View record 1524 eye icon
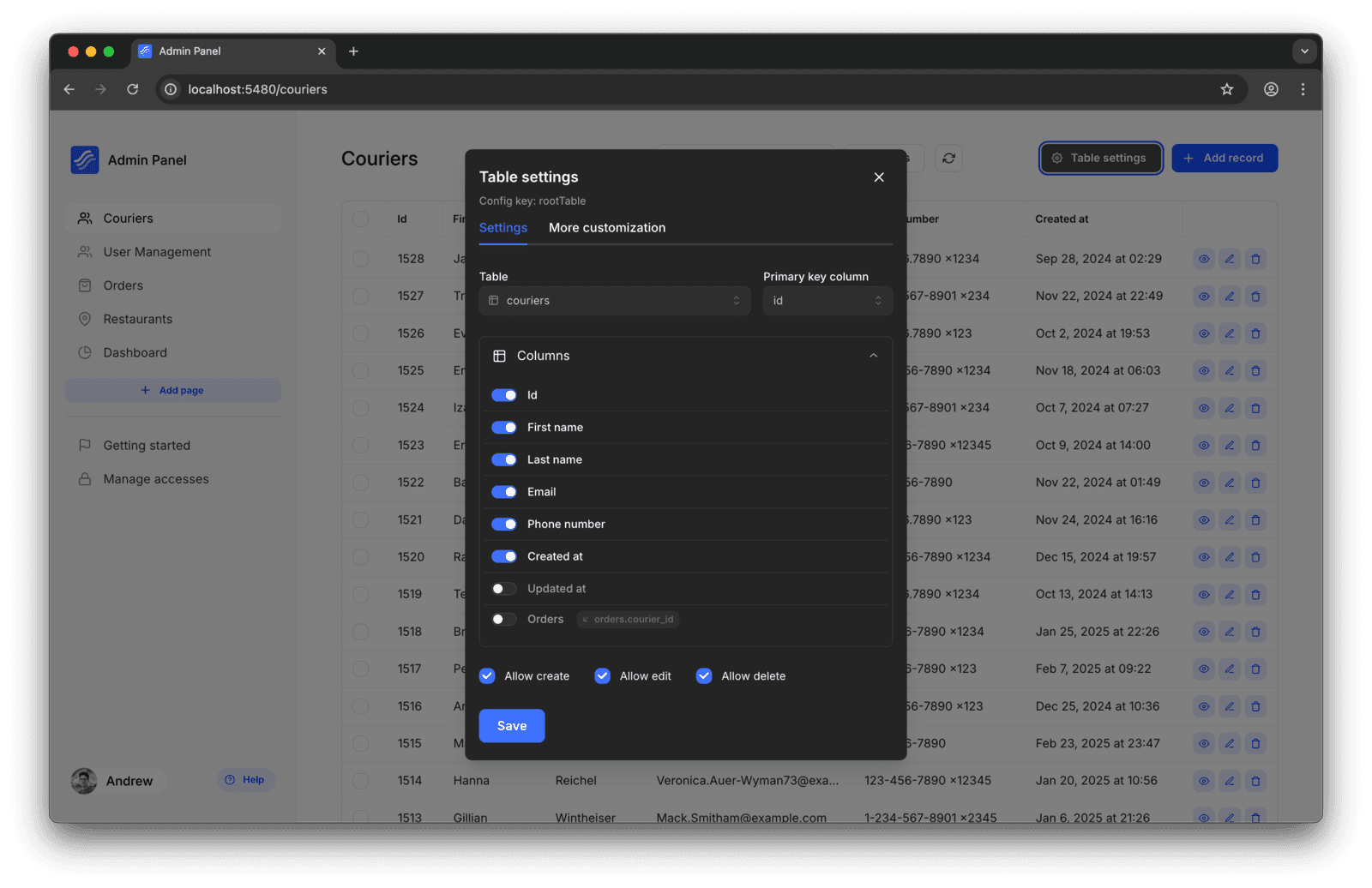The width and height of the screenshot is (1372, 888). point(1204,408)
